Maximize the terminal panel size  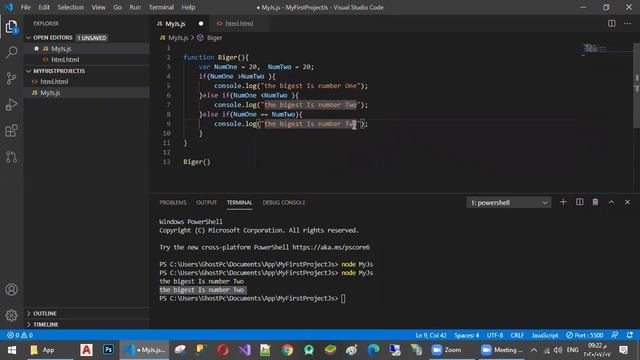[x=611, y=202]
